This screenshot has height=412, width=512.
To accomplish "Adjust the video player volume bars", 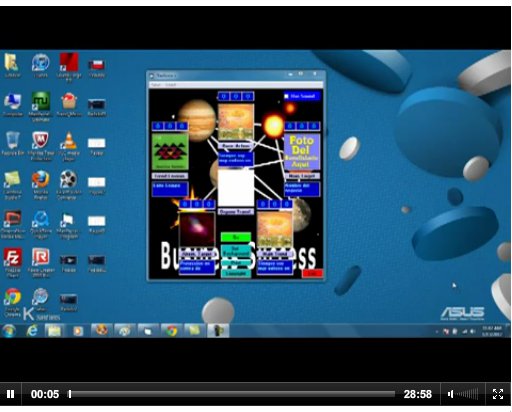I will pos(467,394).
